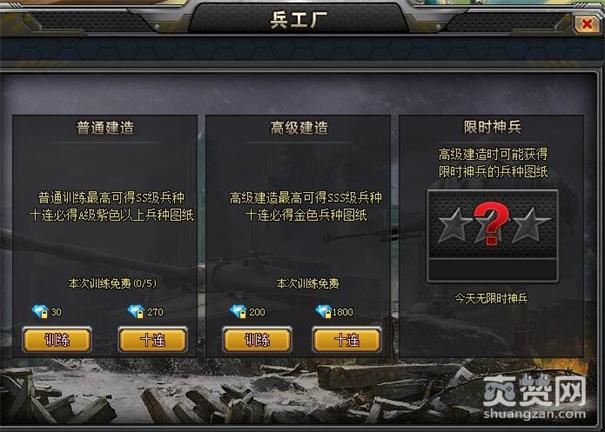Close the 兵工厂 window with red X
This screenshot has height=432, width=605.
pos(586,24)
